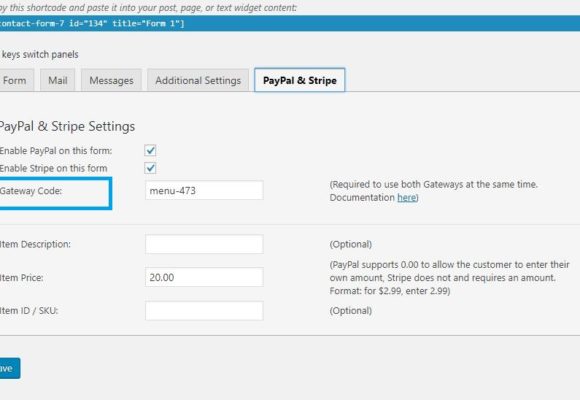Open the Documentation here link
Image resolution: width=580 pixels, height=400 pixels.
407,198
